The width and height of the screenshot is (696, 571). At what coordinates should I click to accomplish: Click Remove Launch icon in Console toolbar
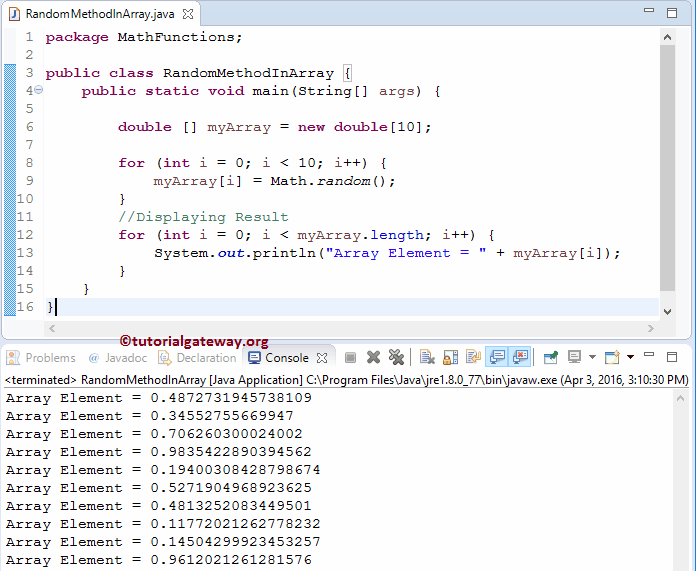tap(373, 357)
